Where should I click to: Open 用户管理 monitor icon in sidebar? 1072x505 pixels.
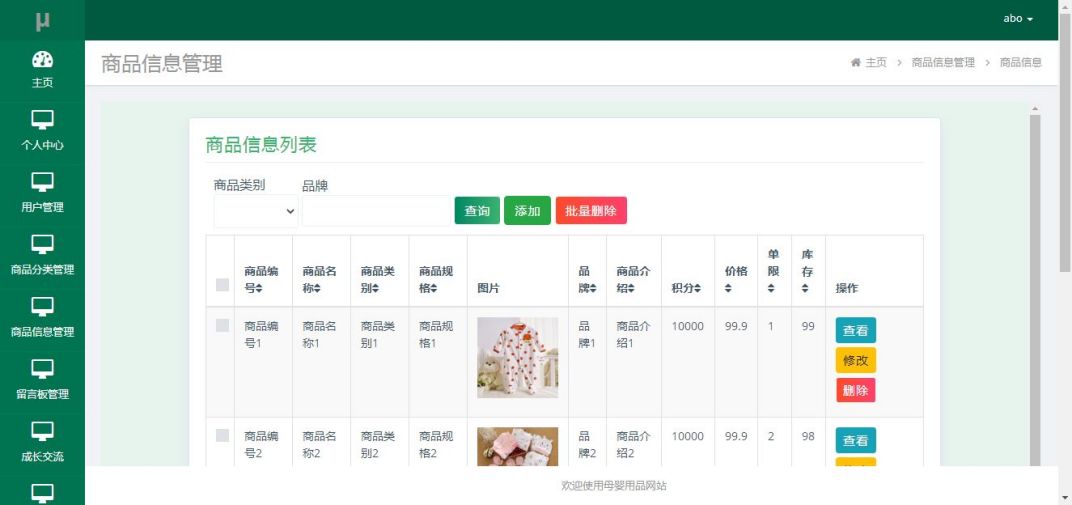(x=42, y=182)
